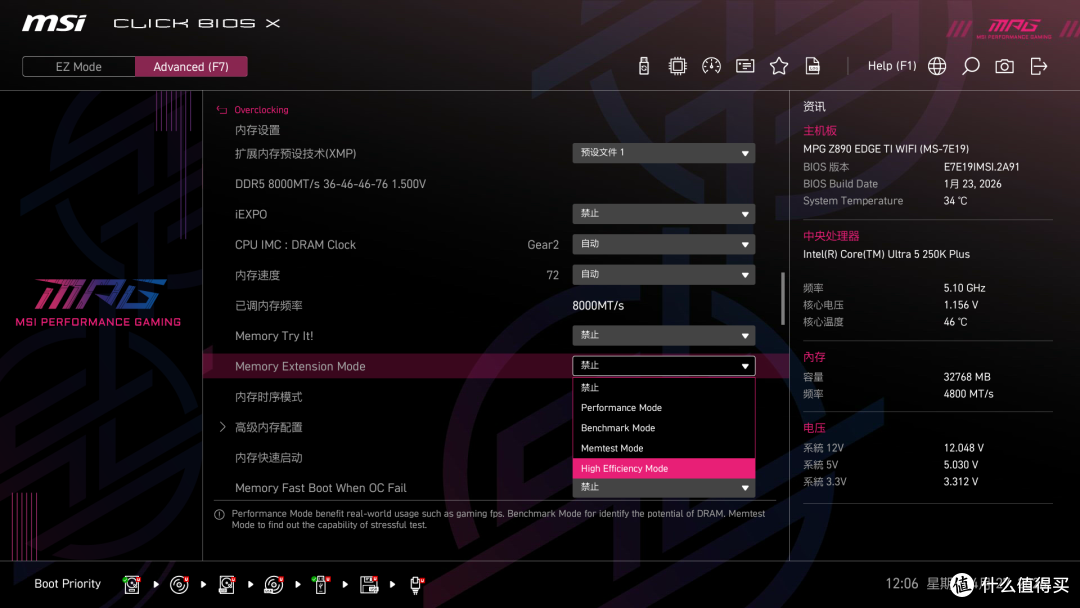Open search with the magnifier icon

coord(970,66)
